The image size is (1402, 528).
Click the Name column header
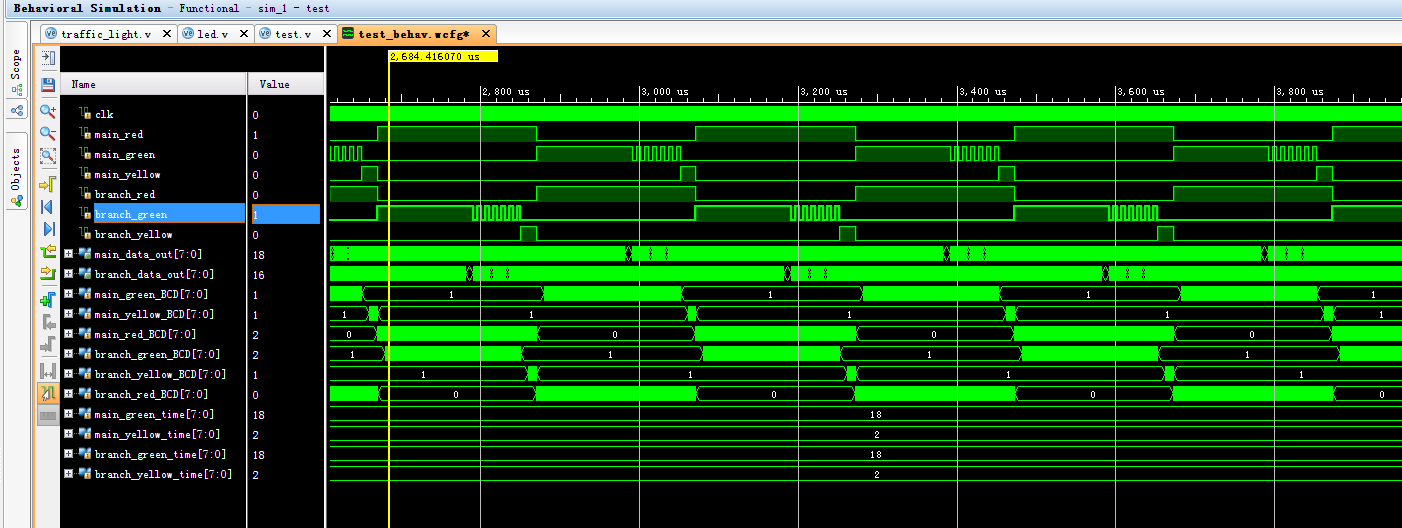(x=154, y=84)
